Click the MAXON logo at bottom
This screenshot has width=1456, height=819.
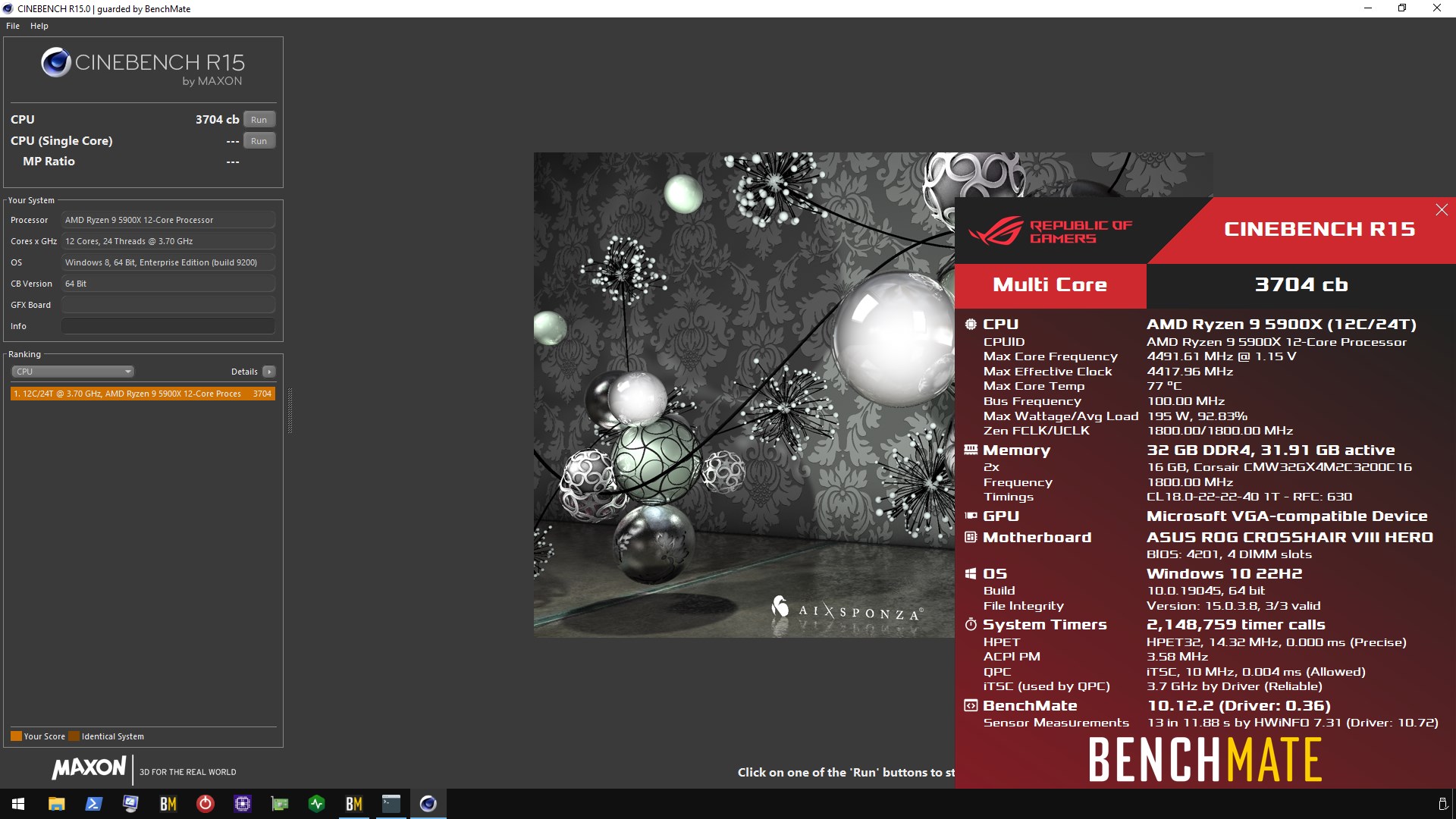pyautogui.click(x=89, y=768)
